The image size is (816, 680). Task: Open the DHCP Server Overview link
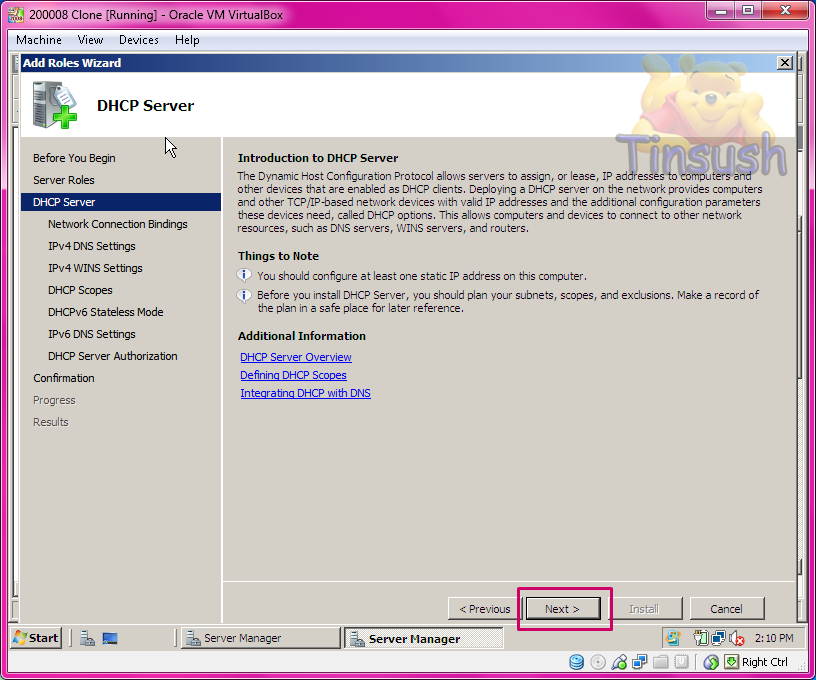[x=296, y=357]
